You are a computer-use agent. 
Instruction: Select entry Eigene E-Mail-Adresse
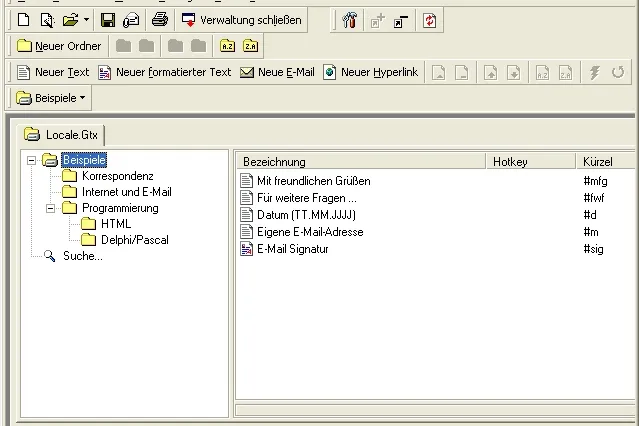pyautogui.click(x=310, y=232)
